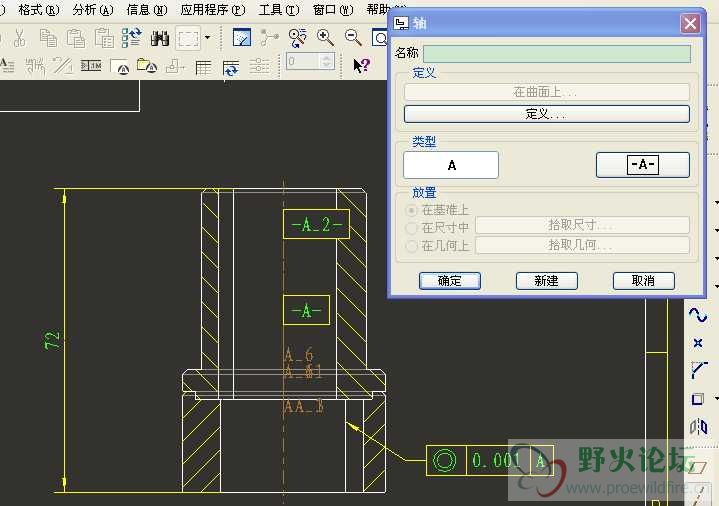Viewport: 719px width, 506px height.
Task: Open the Find binoculars tool
Action: pos(160,39)
